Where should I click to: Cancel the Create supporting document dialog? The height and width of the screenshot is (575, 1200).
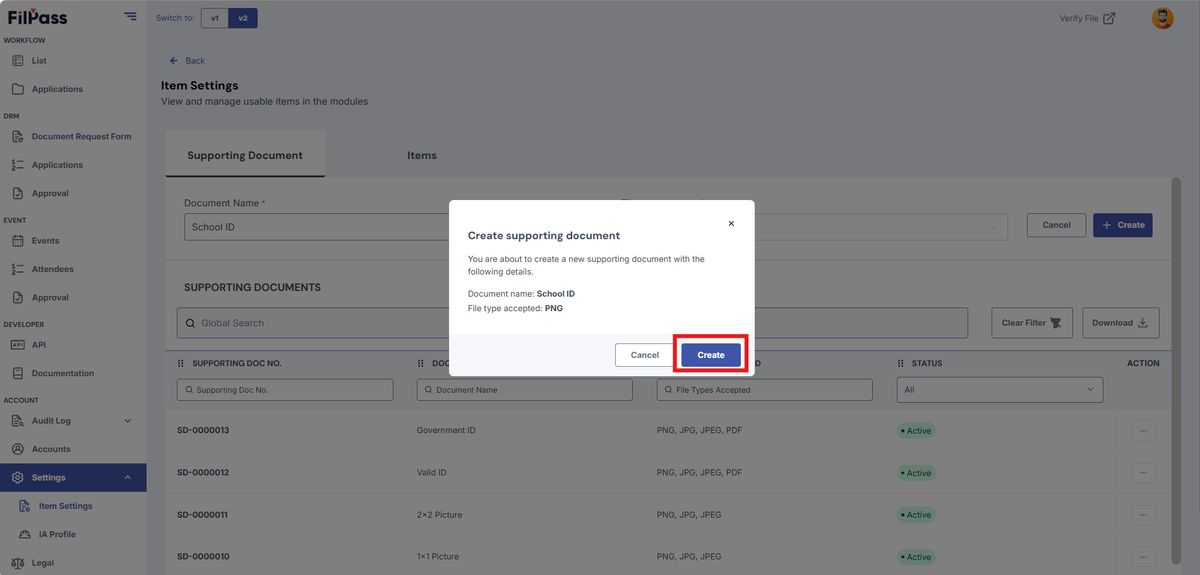pos(645,355)
